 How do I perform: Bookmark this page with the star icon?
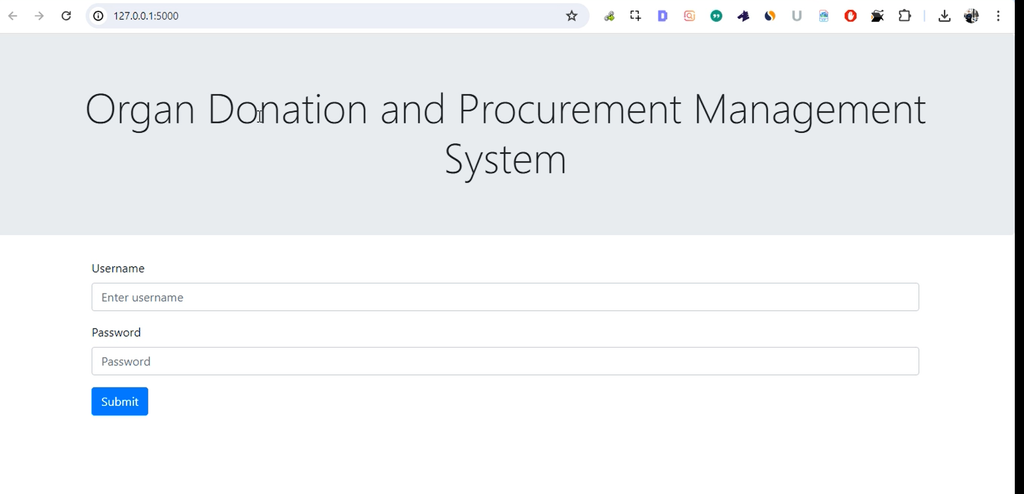coord(571,16)
